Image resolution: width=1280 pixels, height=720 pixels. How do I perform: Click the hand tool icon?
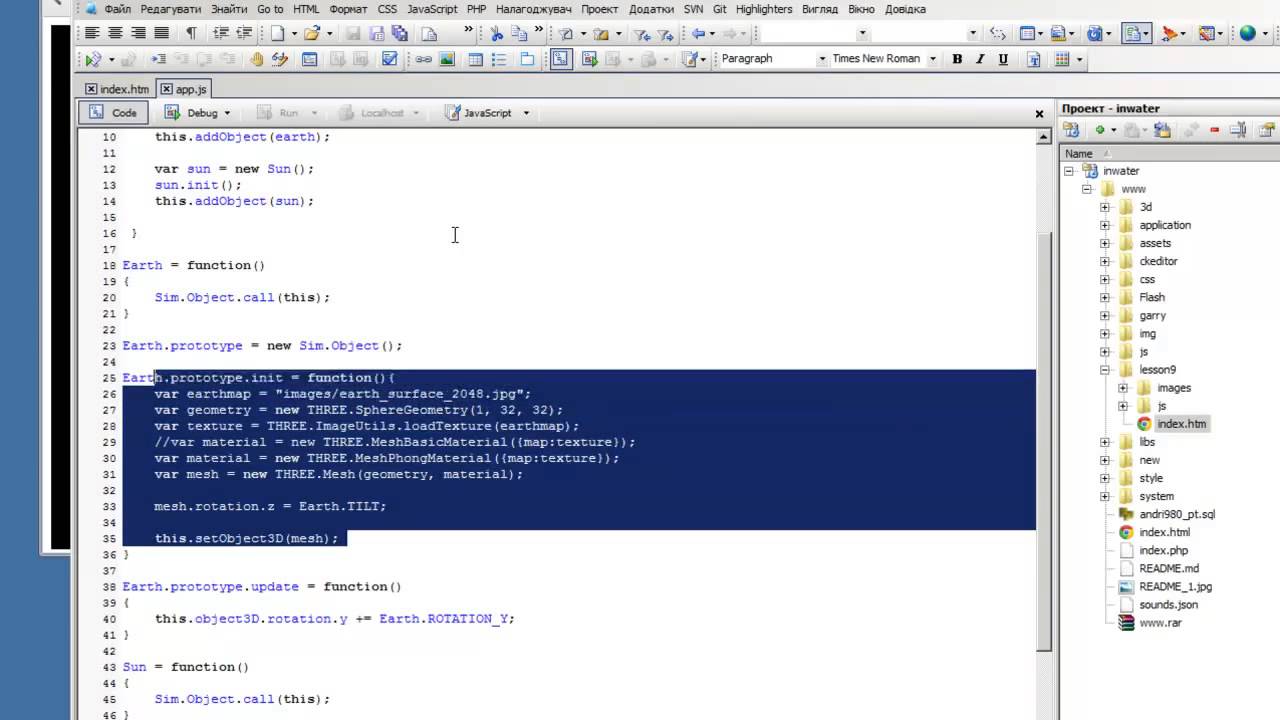[257, 59]
